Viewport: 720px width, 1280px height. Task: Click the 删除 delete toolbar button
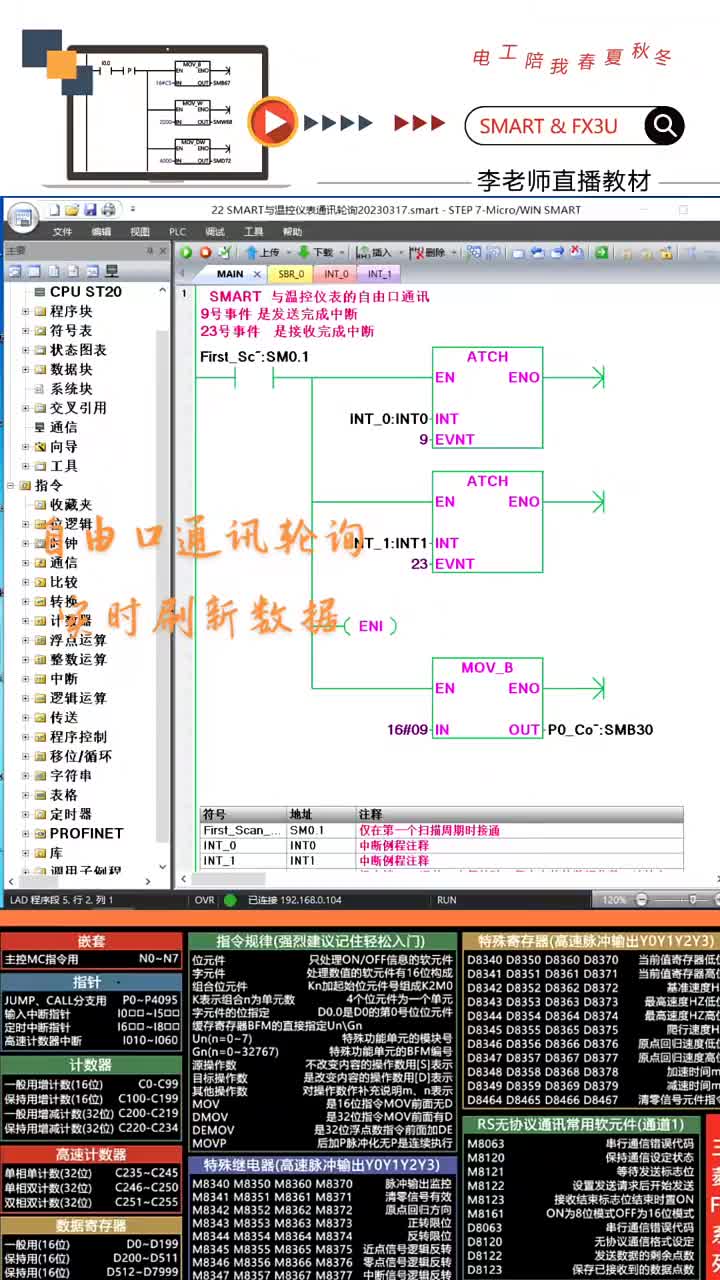click(x=428, y=253)
